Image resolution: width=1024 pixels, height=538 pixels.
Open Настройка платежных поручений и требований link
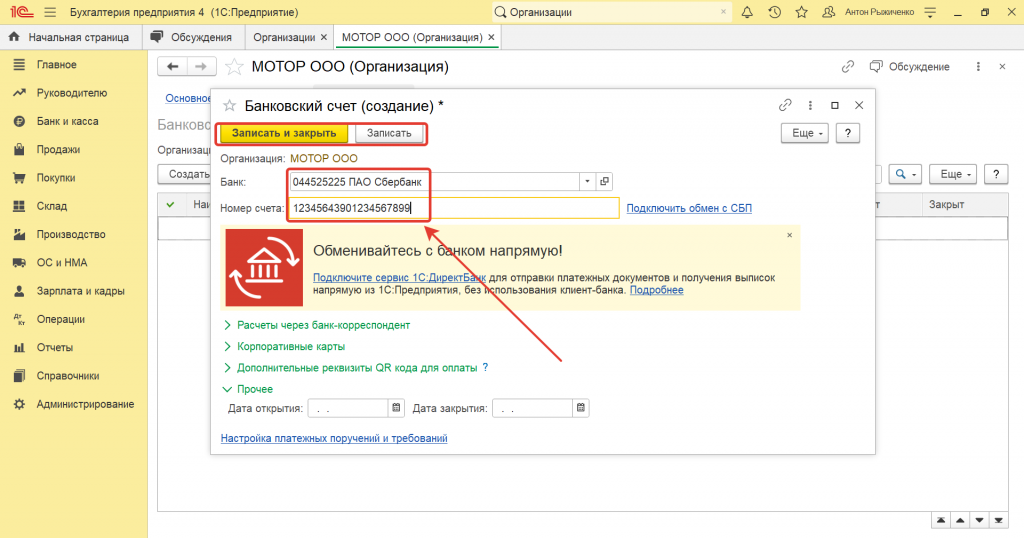tap(333, 438)
